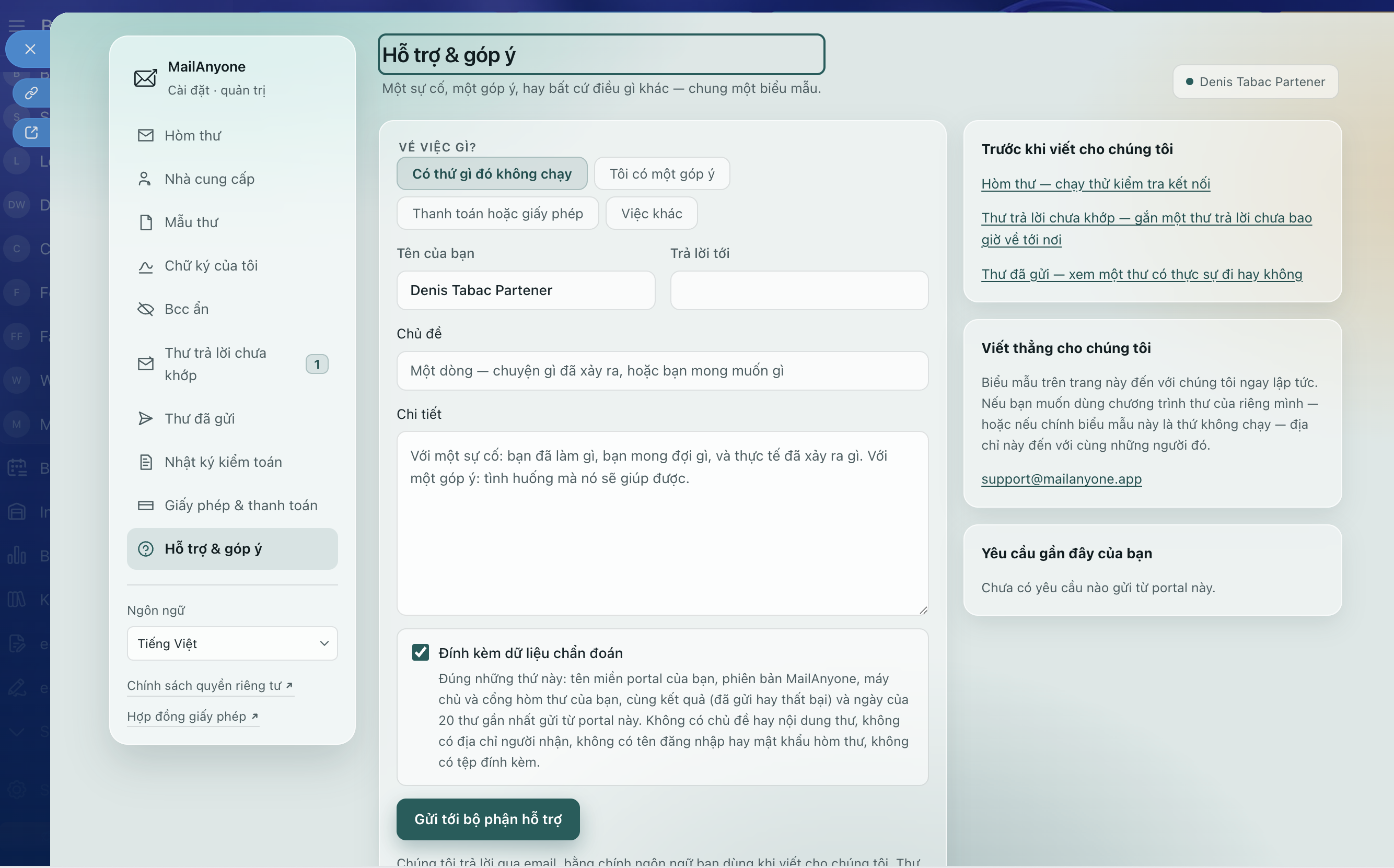1394x868 pixels.
Task: Open the Chữ ký của tôi signature icon
Action: [146, 266]
